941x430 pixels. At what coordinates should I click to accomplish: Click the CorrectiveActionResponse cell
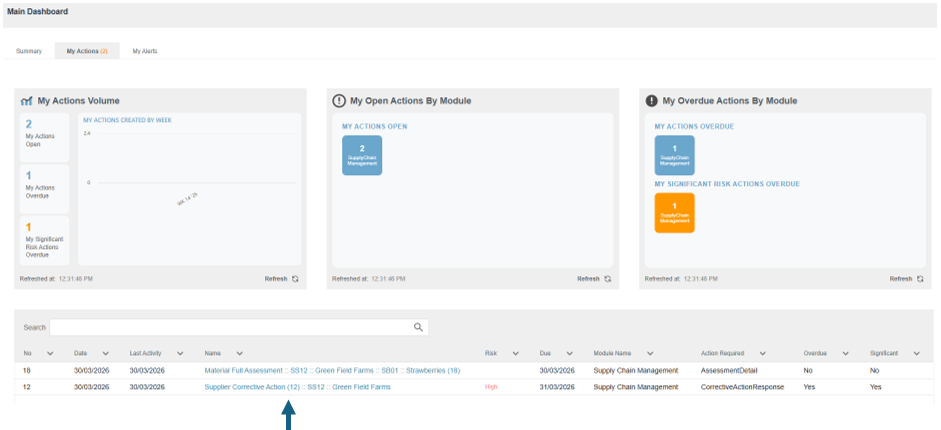(x=742, y=387)
